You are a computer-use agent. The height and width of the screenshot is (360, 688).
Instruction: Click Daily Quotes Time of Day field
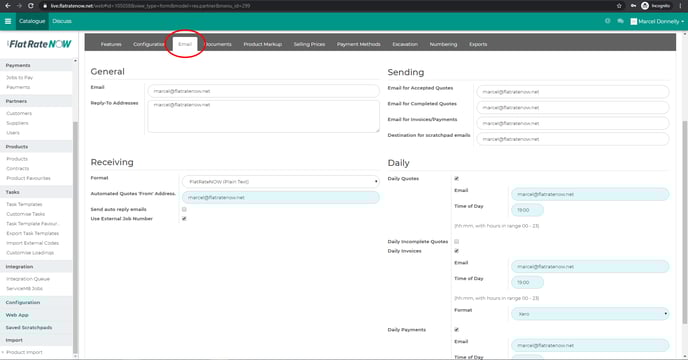click(x=527, y=210)
